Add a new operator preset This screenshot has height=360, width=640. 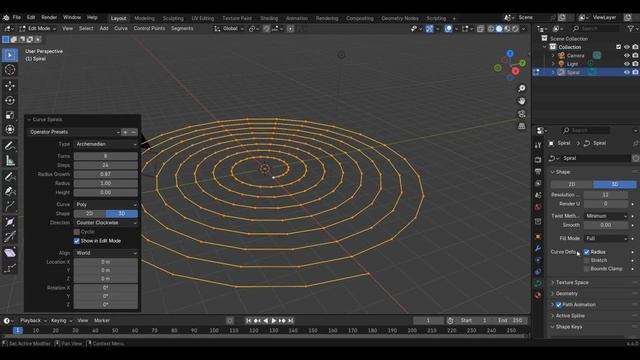(125, 132)
